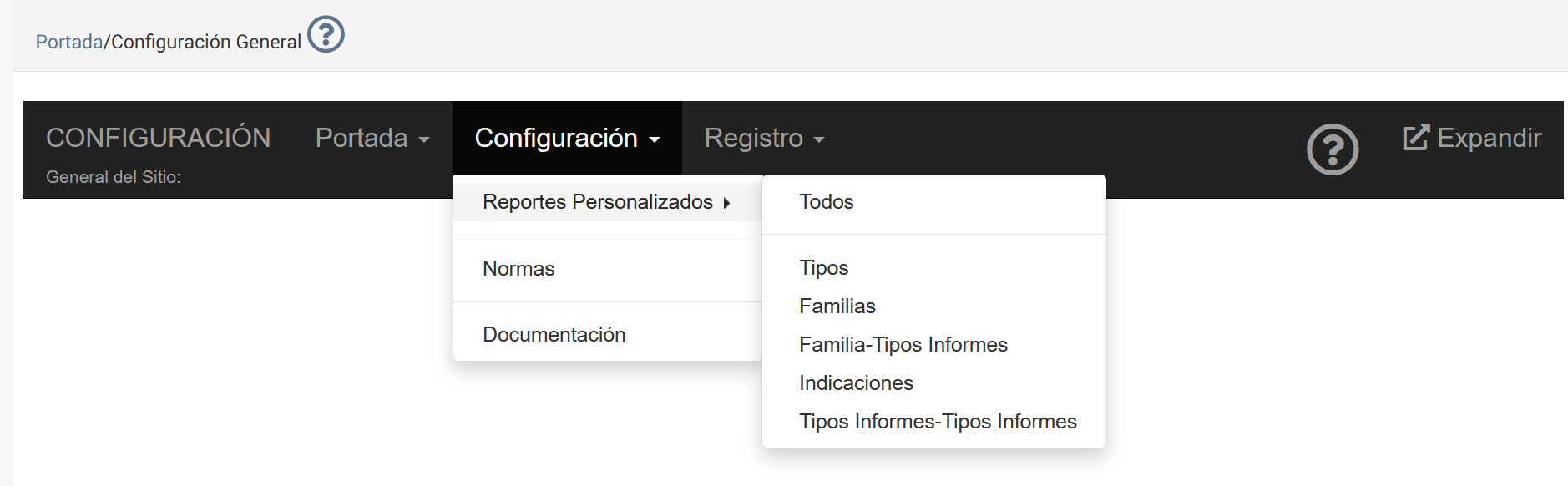Screen dimensions: 1568x486
Task: Open the Portada dropdown menu
Action: coord(372,138)
